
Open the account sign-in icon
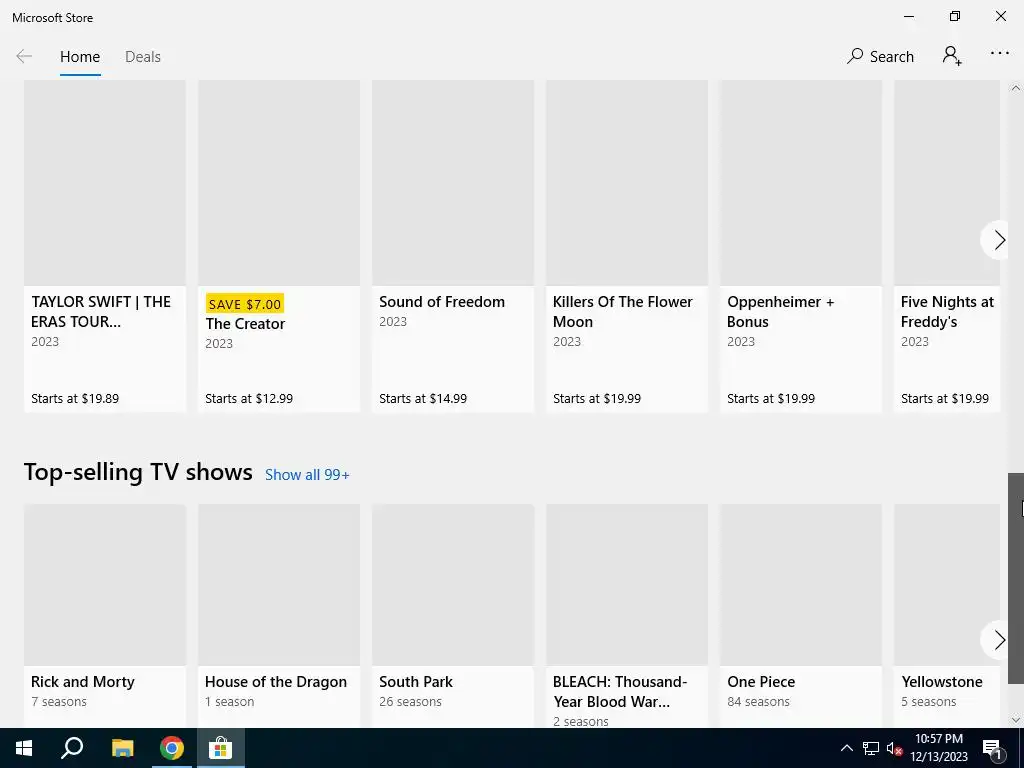click(x=952, y=56)
